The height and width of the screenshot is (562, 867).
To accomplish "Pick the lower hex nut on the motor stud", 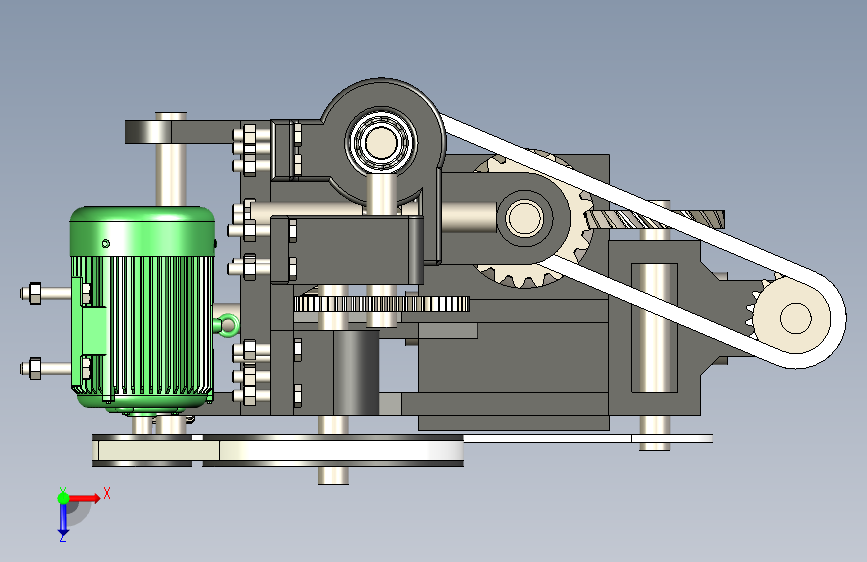I will (34, 368).
